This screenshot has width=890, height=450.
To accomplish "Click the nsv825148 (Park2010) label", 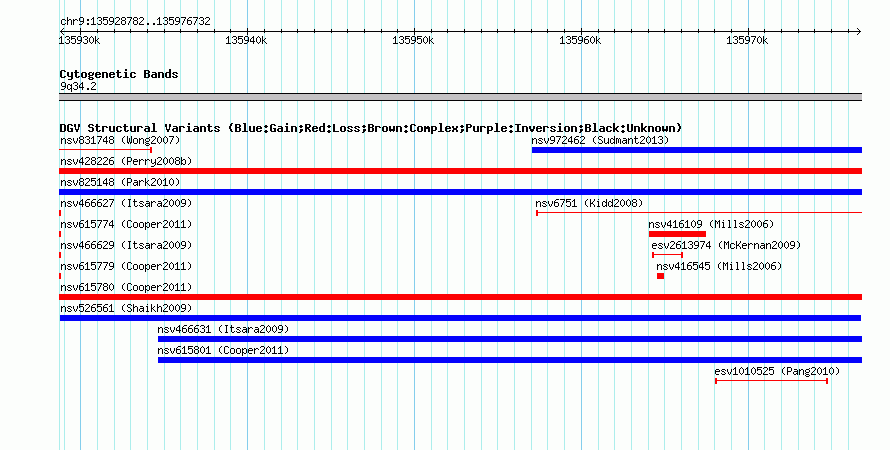I will (120, 182).
